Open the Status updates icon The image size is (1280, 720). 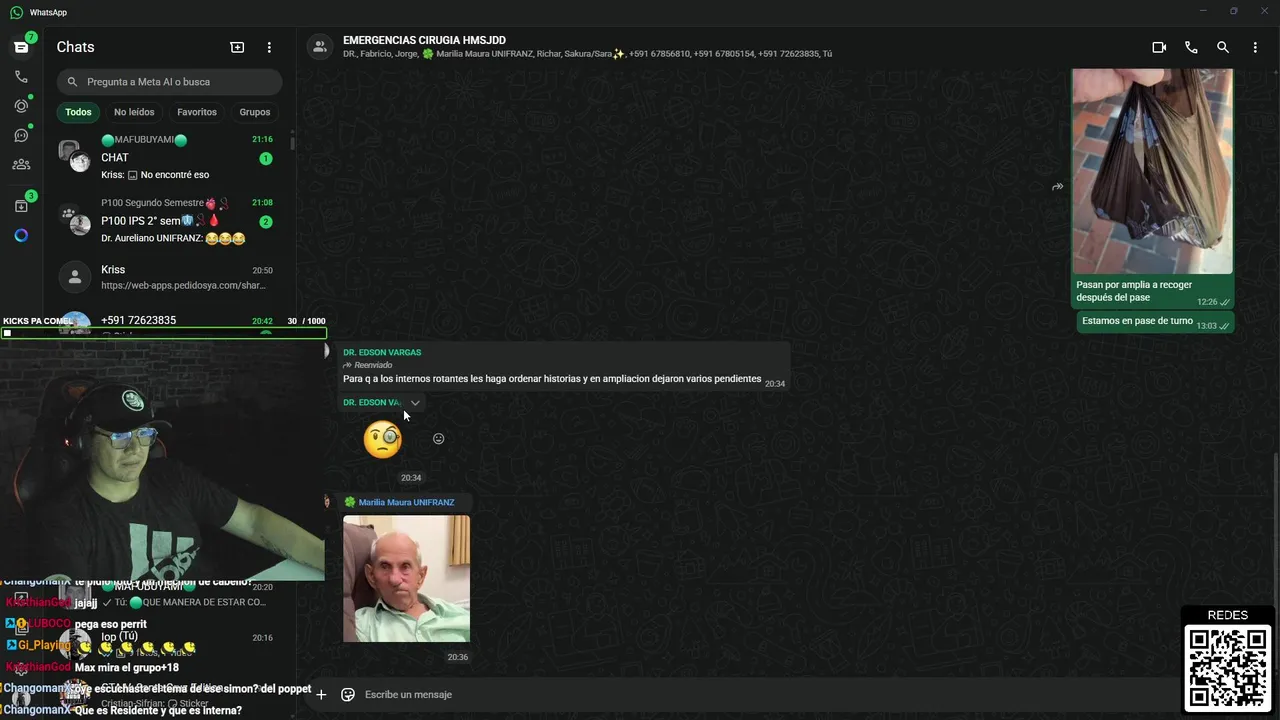pyautogui.click(x=21, y=106)
